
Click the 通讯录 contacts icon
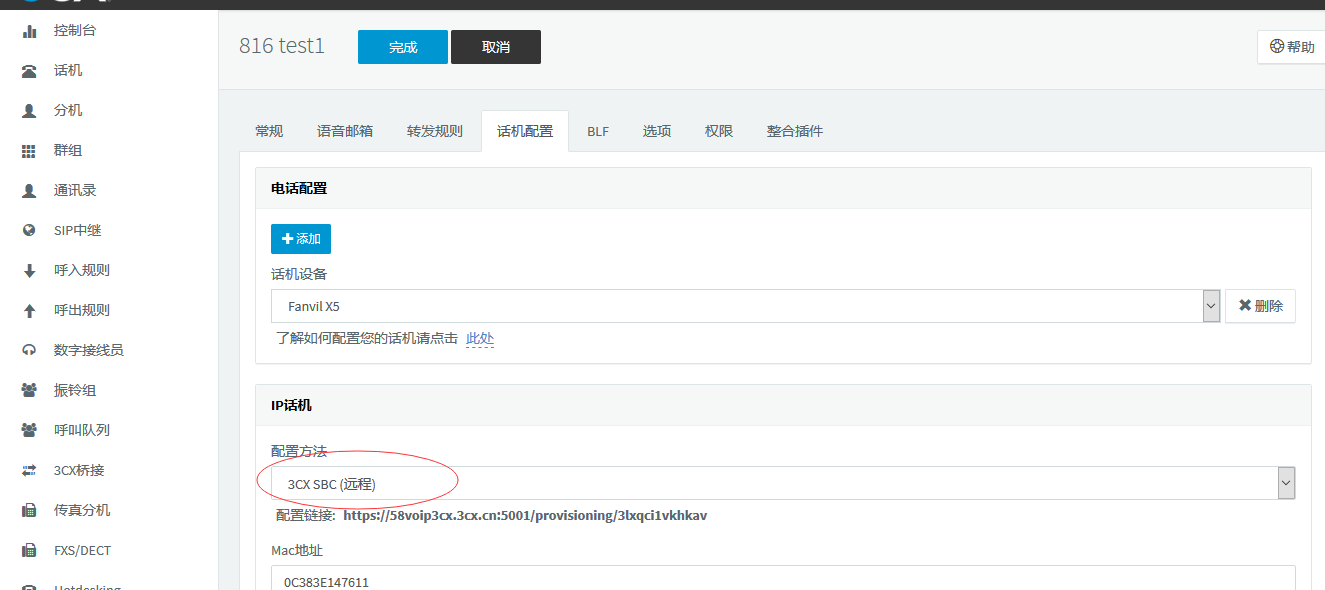pyautogui.click(x=29, y=191)
